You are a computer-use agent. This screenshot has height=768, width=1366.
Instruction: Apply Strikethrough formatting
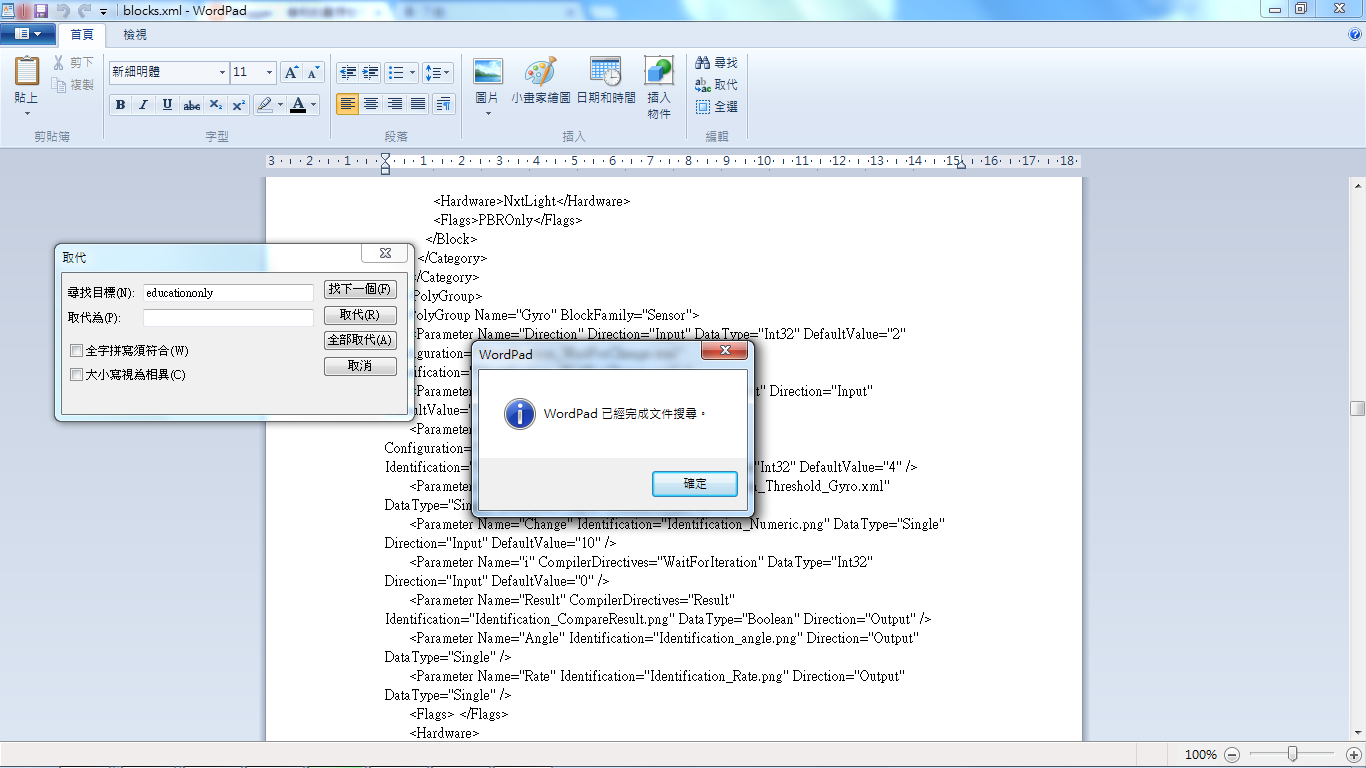click(191, 105)
